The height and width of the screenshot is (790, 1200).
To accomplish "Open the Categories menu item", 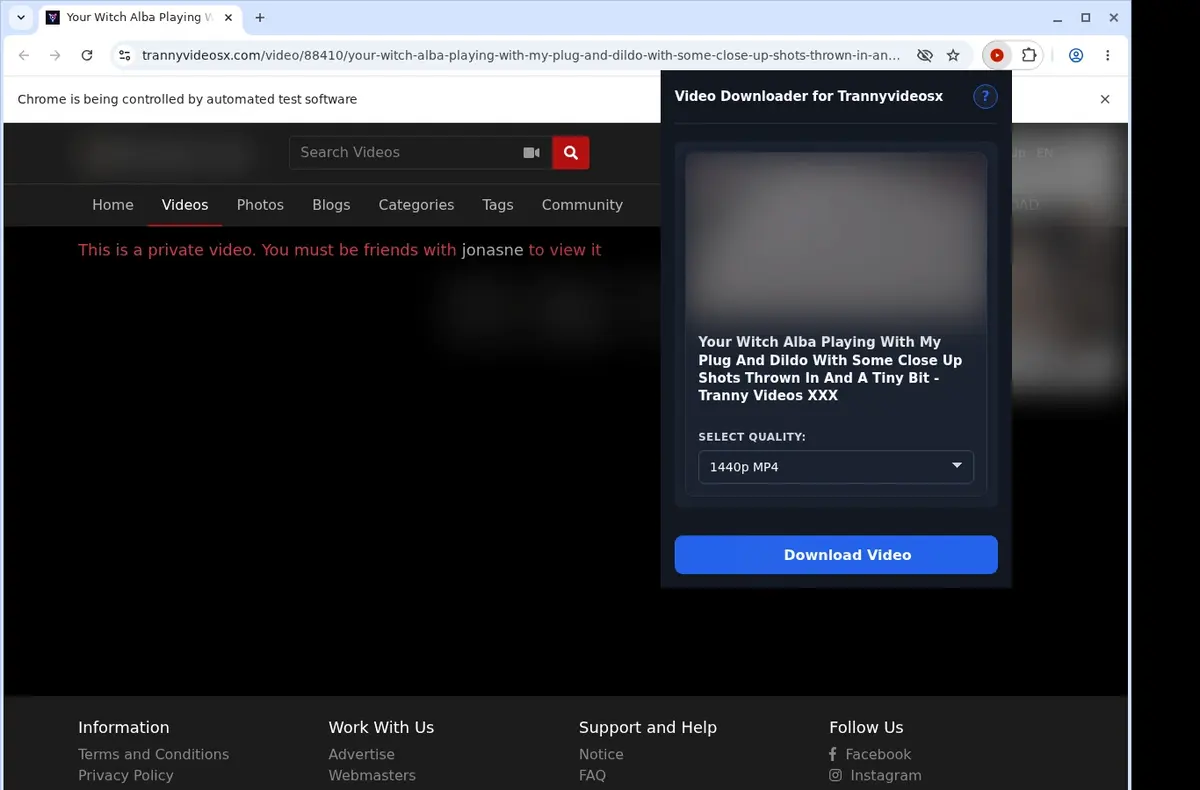I will tap(416, 205).
